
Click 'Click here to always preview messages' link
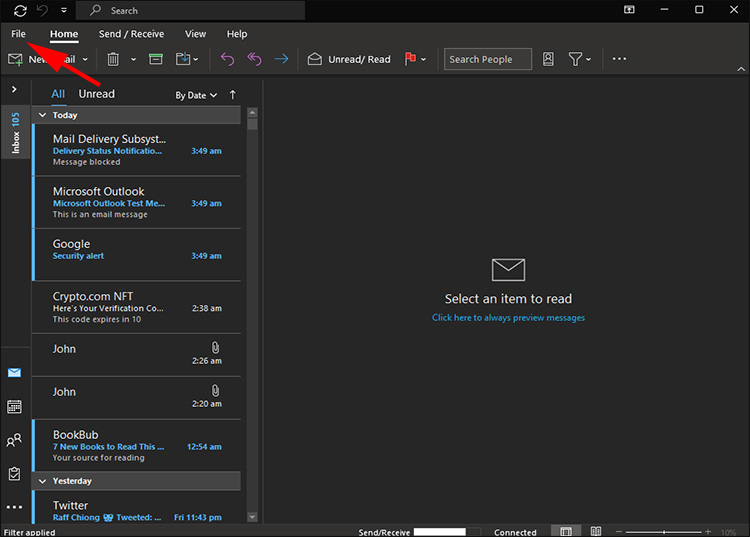click(508, 318)
